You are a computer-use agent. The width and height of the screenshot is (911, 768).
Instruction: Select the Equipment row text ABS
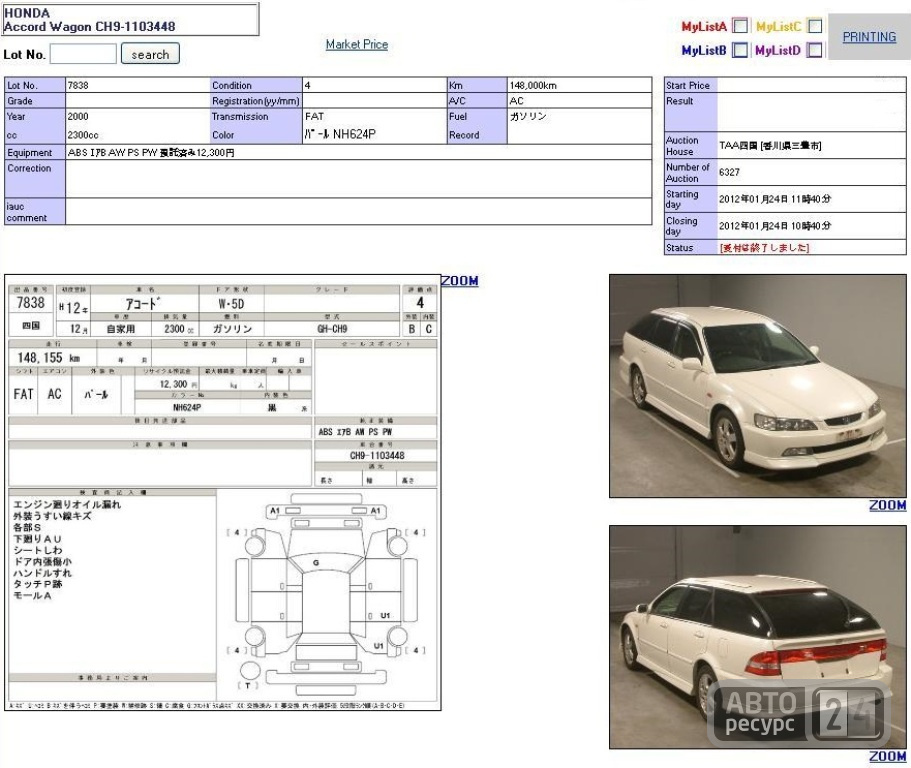tap(77, 153)
